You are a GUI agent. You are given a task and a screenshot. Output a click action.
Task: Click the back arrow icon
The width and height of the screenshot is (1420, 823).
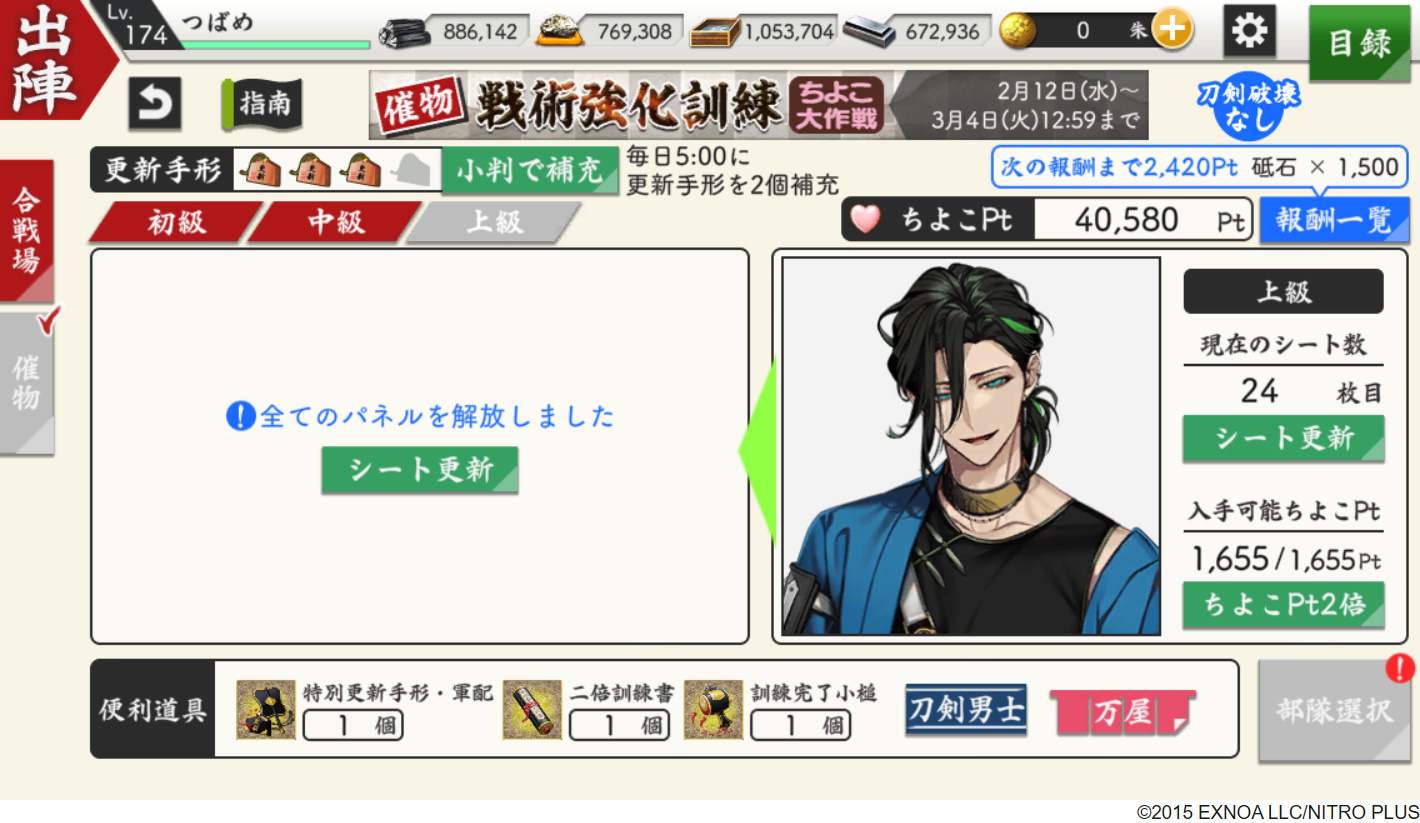coord(154,104)
